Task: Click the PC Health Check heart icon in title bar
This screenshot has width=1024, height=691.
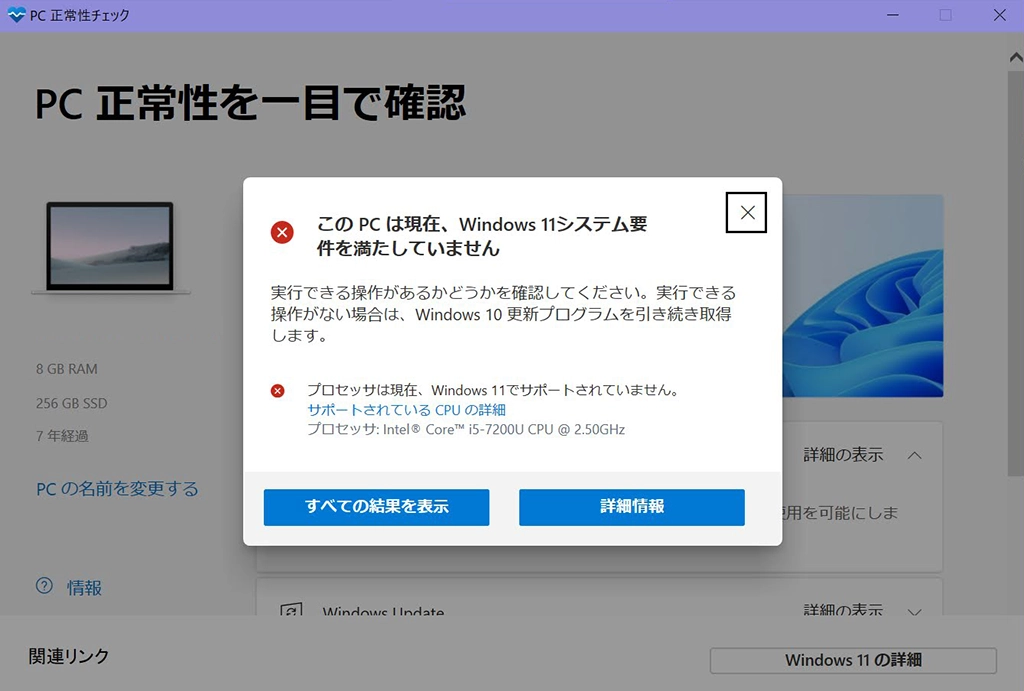Action: click(x=15, y=15)
